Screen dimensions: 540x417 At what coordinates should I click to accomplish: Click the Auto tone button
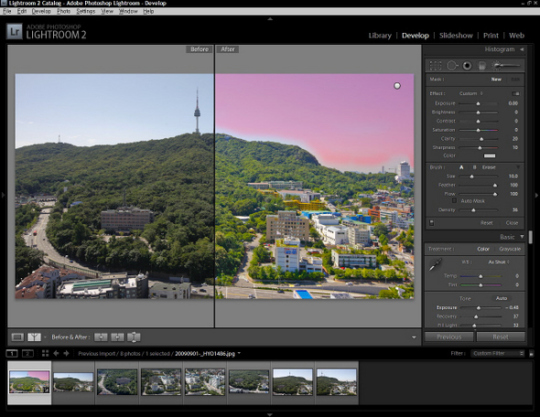click(x=501, y=298)
